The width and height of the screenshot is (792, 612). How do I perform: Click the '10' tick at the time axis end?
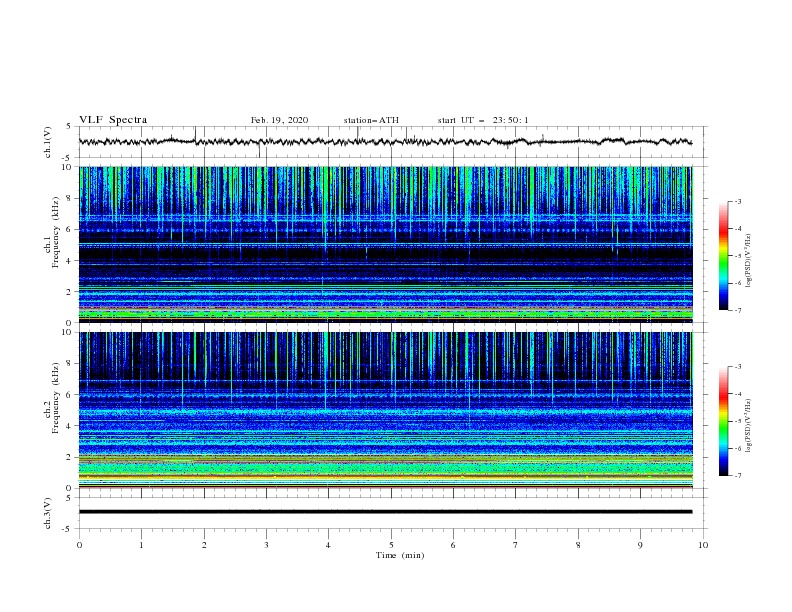pyautogui.click(x=703, y=545)
